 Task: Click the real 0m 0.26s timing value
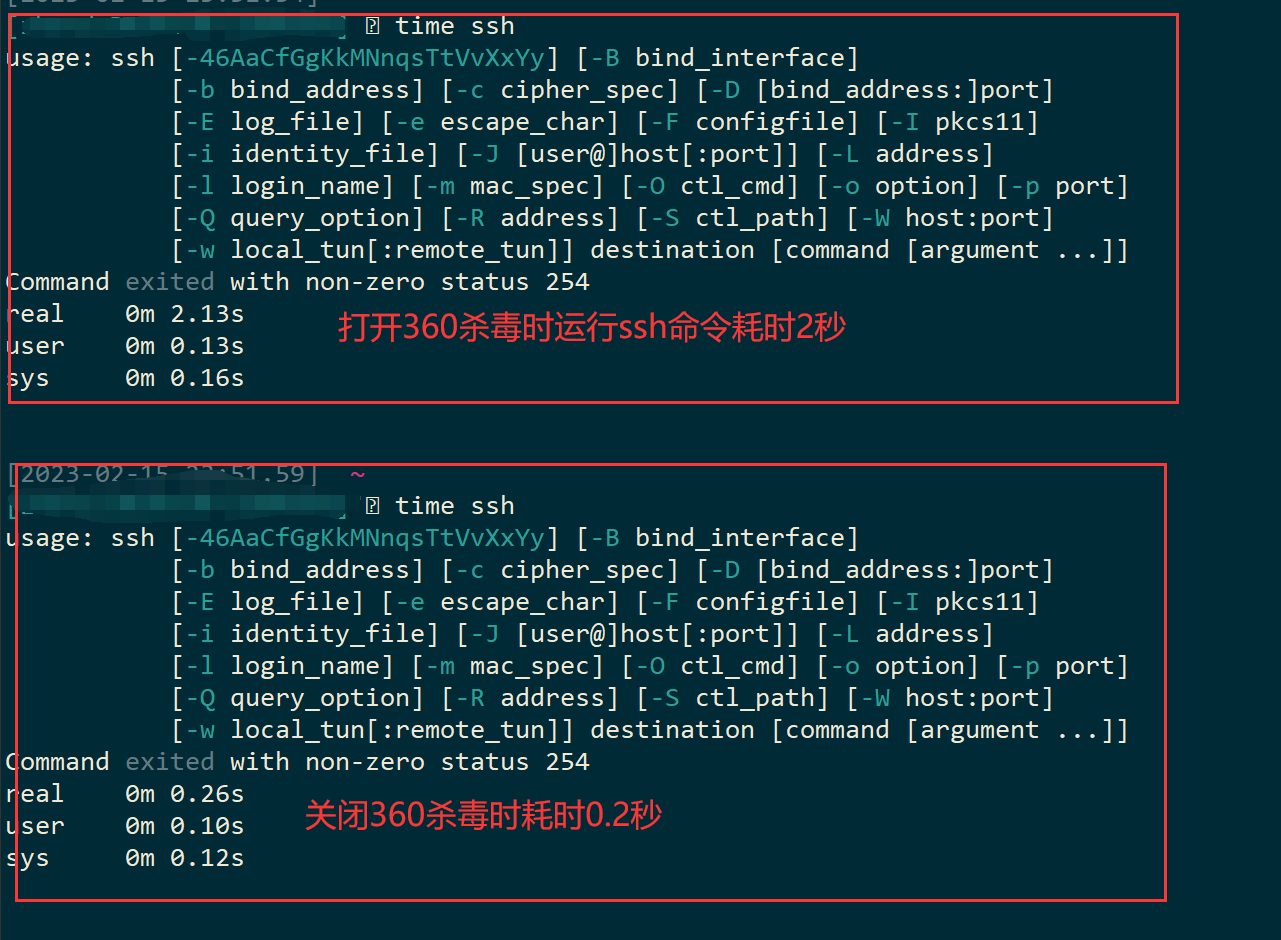(x=185, y=794)
